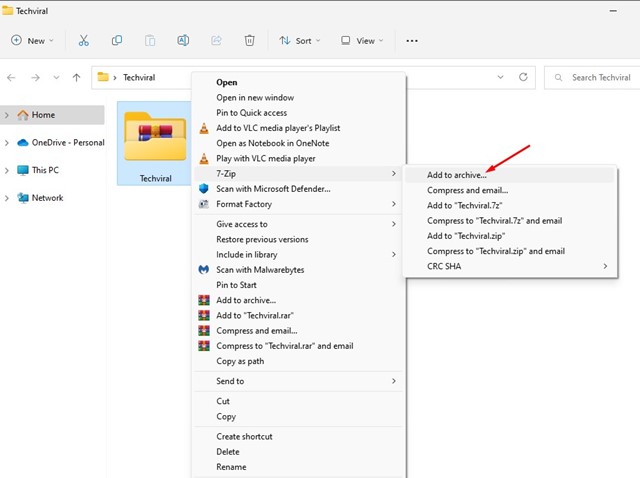640x478 pixels.
Task: Click the Search Techviral input box
Action: pyautogui.click(x=600, y=77)
